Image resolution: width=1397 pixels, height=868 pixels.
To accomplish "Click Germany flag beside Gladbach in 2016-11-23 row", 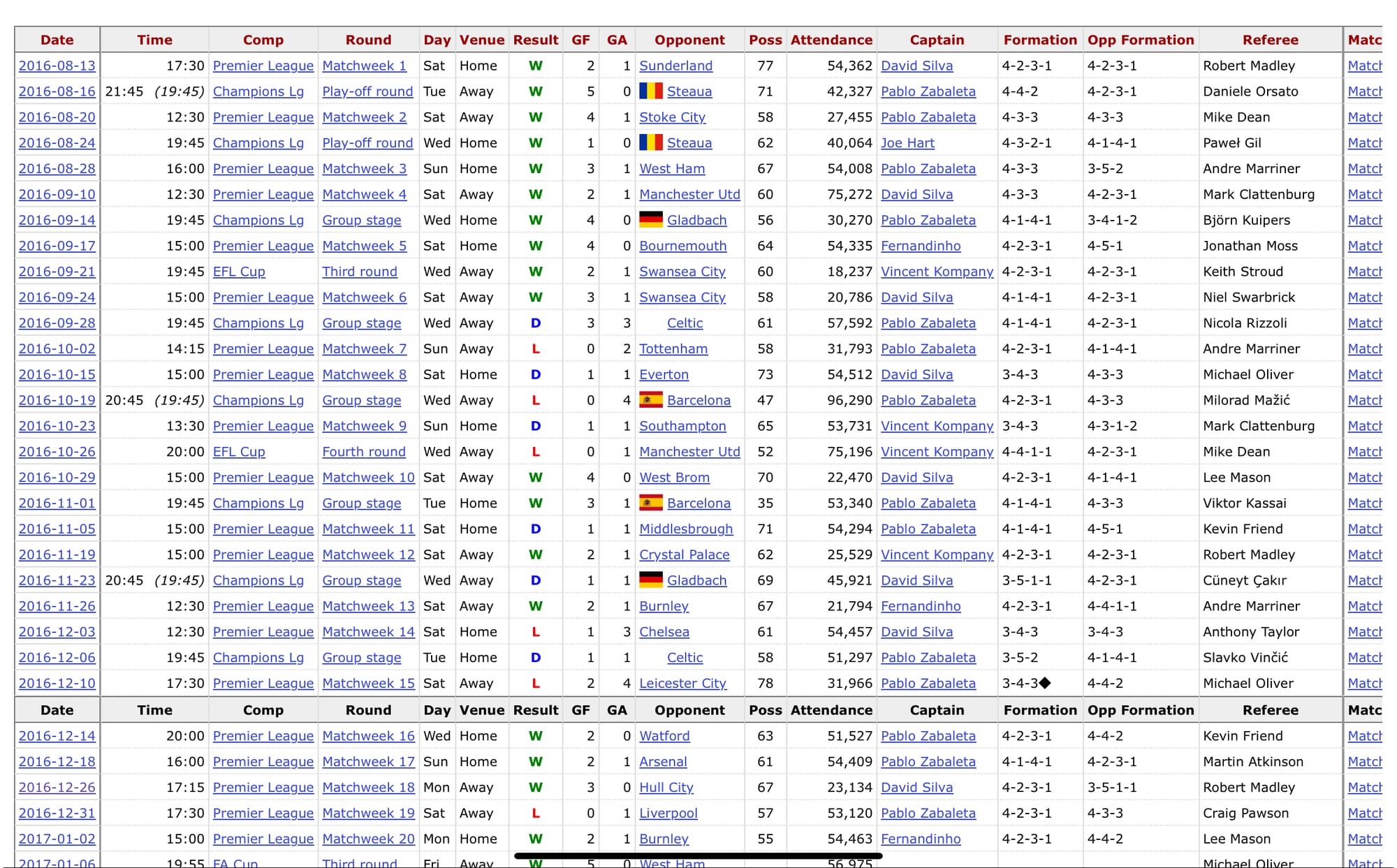I will (x=651, y=580).
